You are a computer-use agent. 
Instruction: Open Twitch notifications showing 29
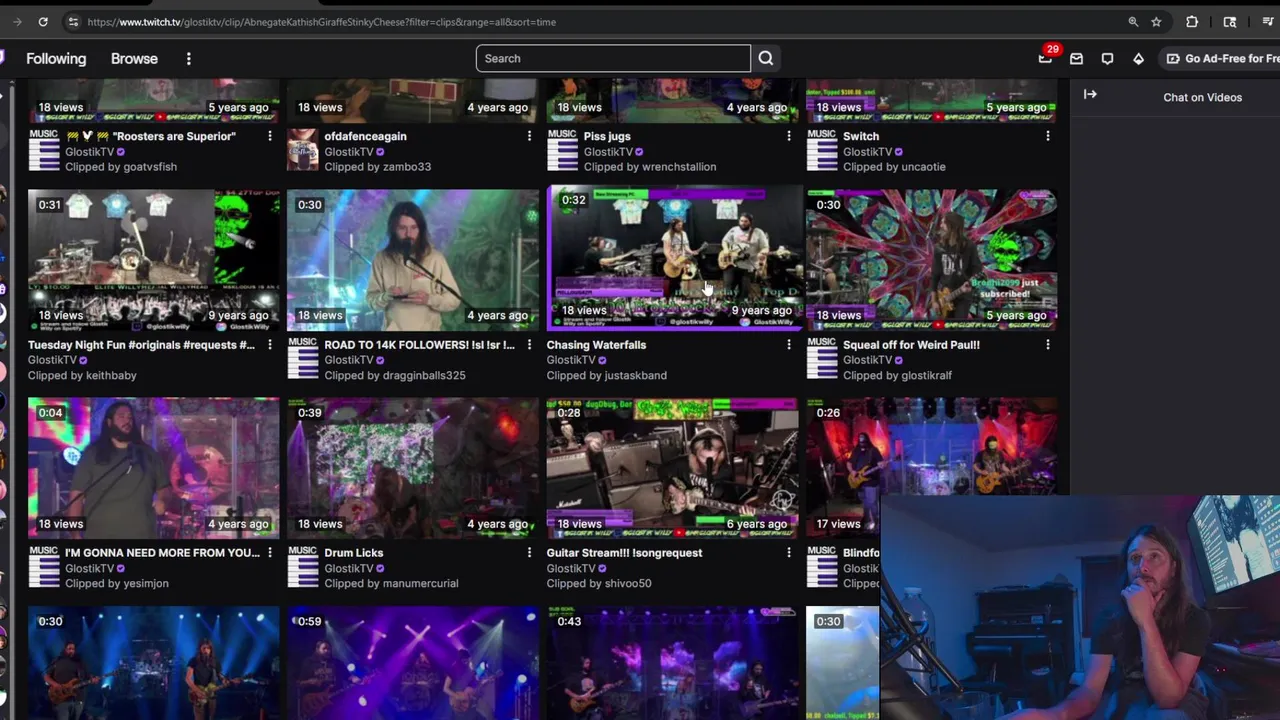tap(1046, 58)
